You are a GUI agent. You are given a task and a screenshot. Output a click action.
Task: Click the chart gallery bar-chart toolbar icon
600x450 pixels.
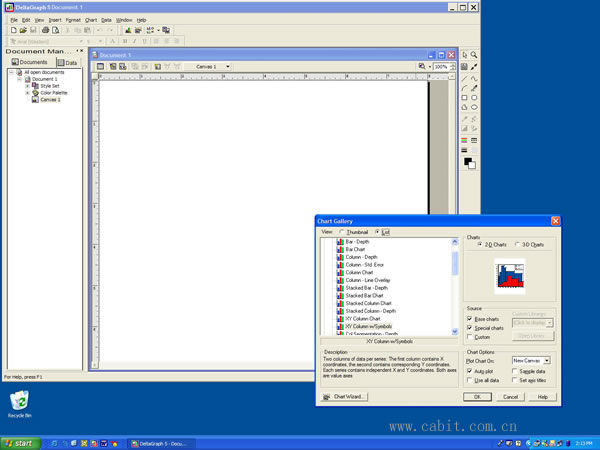point(128,30)
